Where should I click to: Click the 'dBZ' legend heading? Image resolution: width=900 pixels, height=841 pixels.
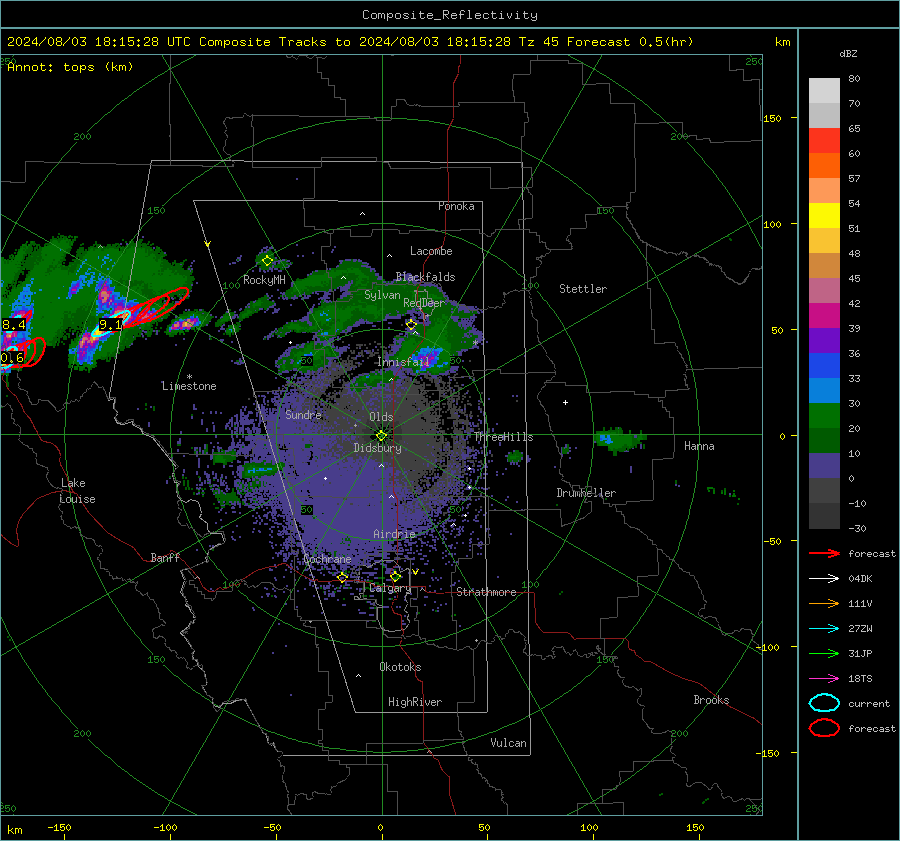848,53
